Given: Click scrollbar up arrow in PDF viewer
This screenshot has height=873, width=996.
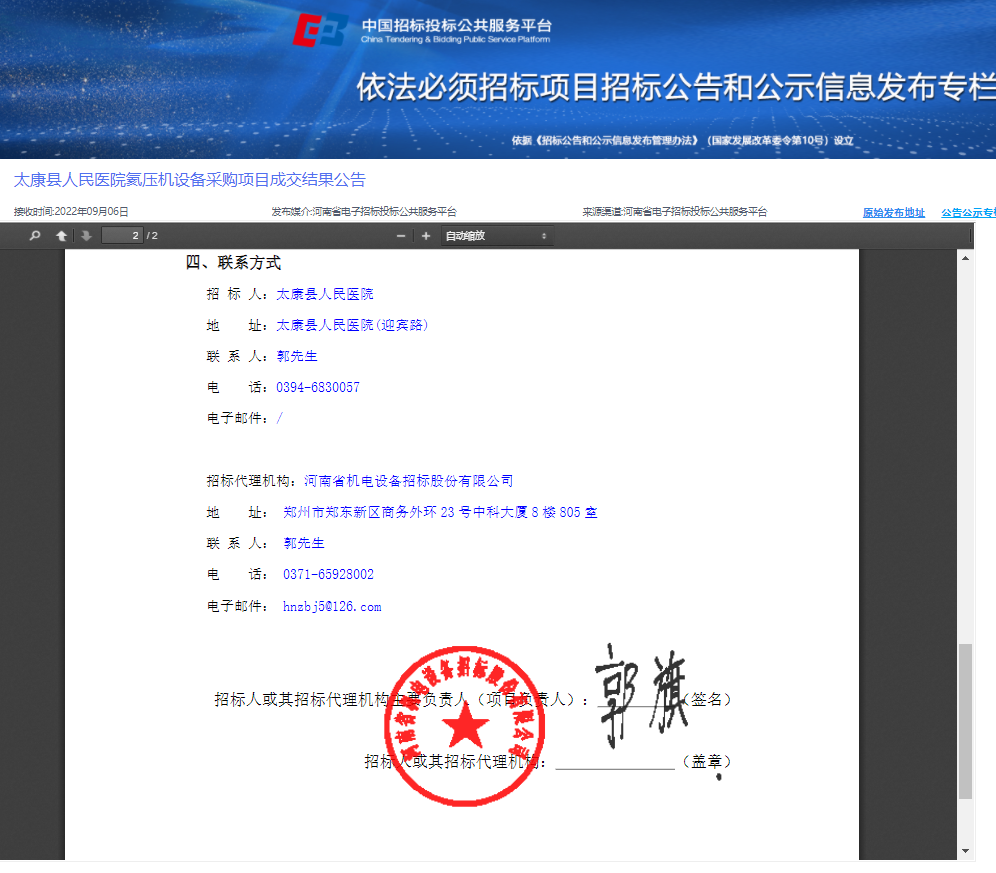Looking at the screenshot, I should pos(965,258).
